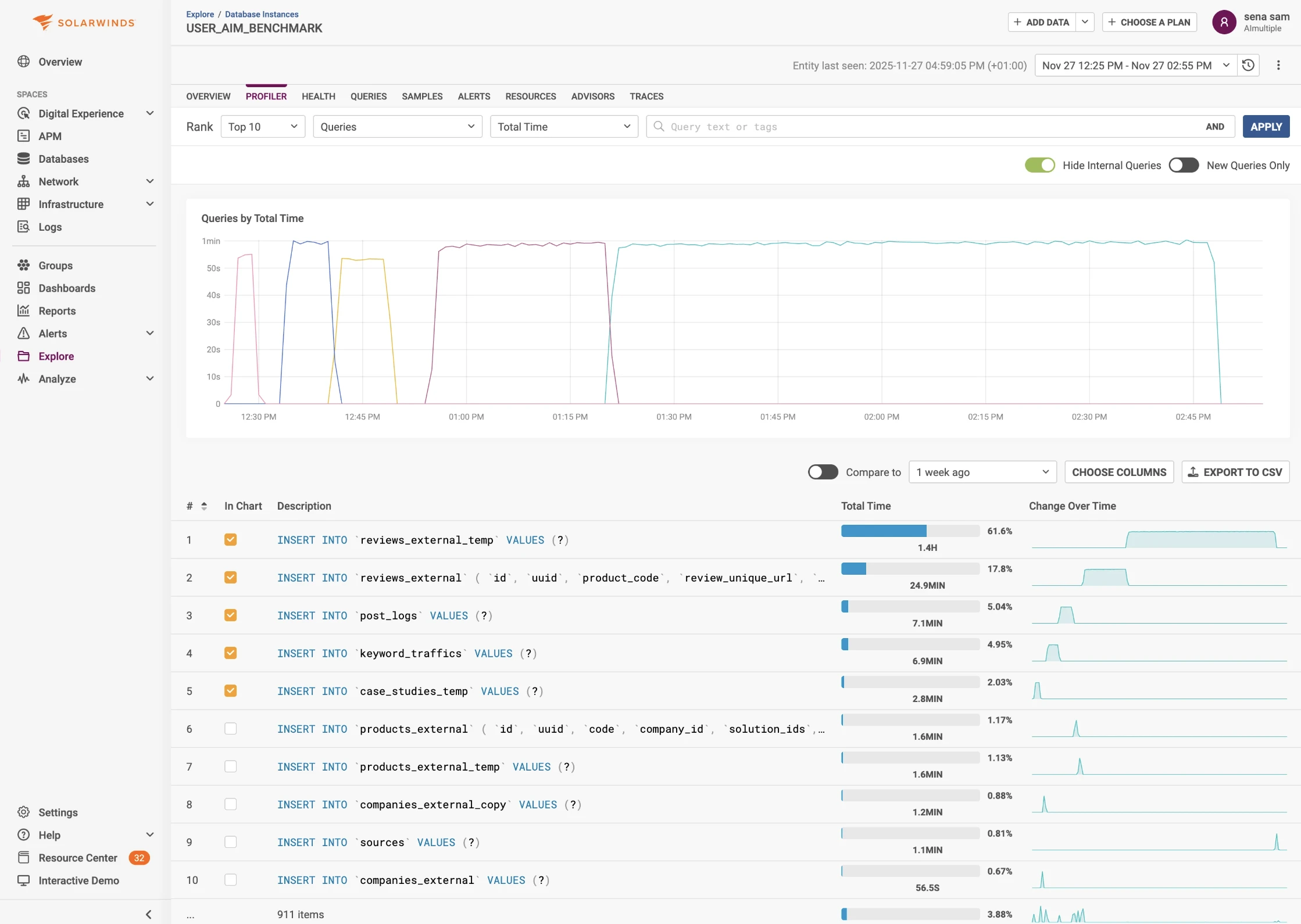1301x924 pixels.
Task: Click the Explore folder icon
Action: click(x=23, y=356)
